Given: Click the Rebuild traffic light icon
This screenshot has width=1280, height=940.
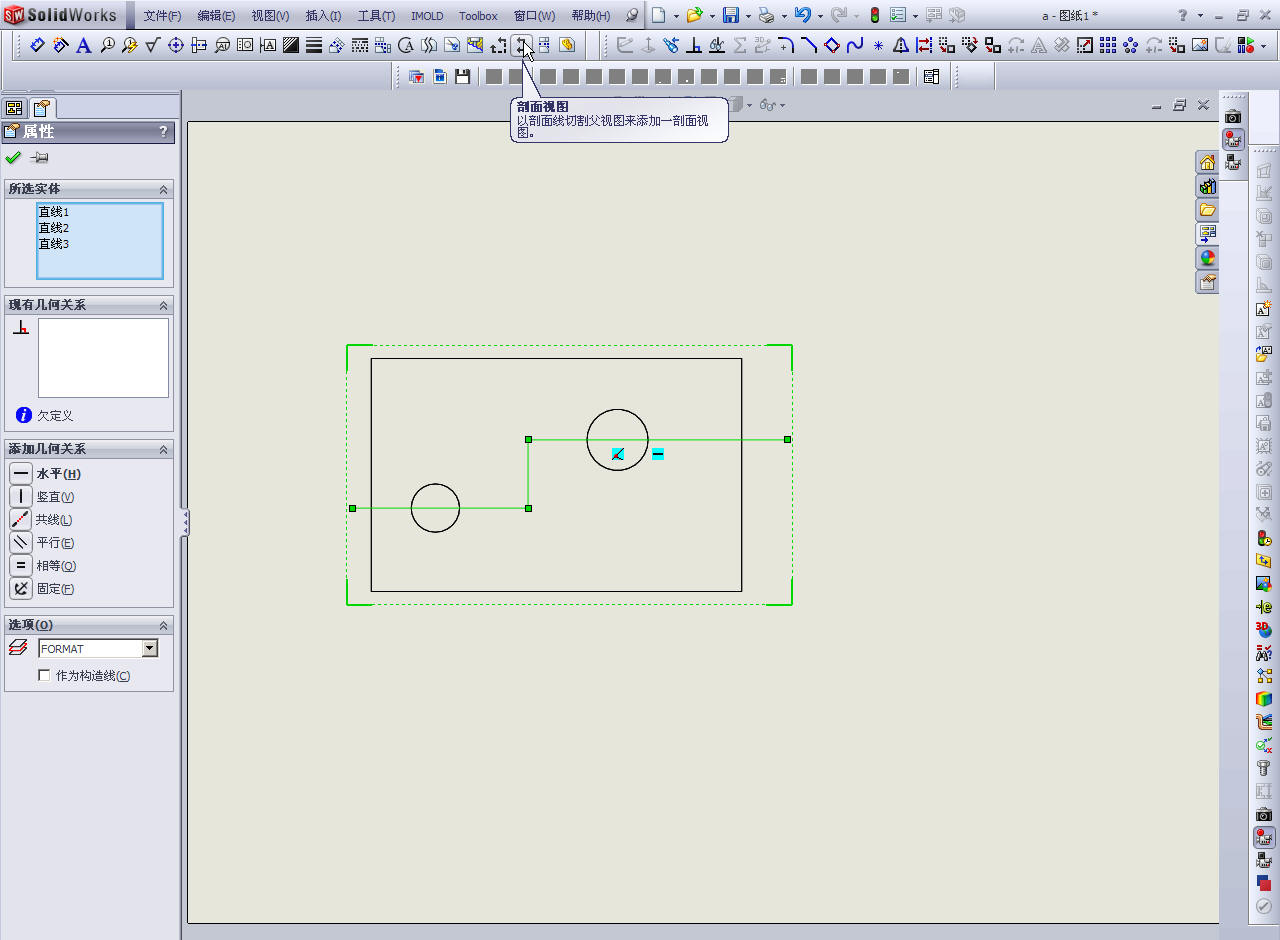Looking at the screenshot, I should coord(874,15).
